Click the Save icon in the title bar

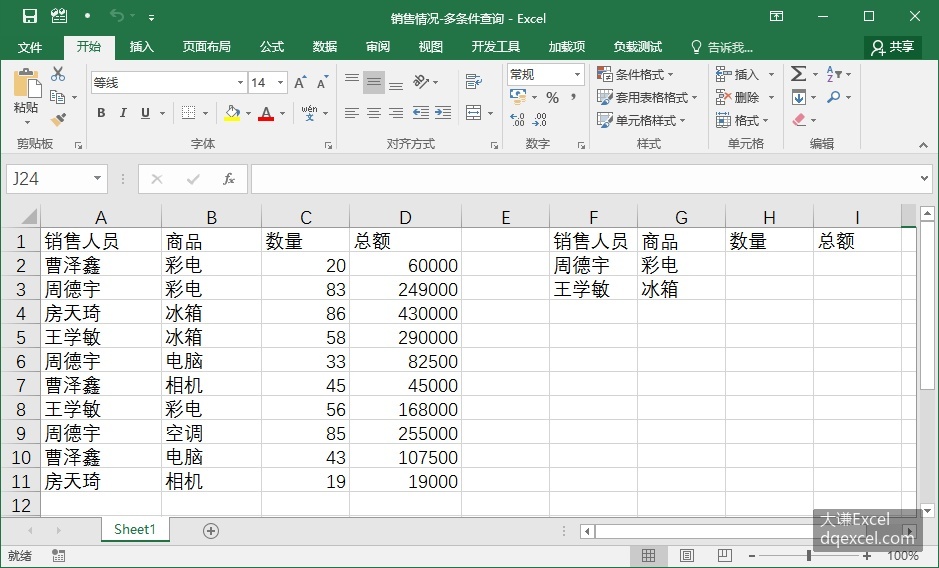click(x=29, y=16)
